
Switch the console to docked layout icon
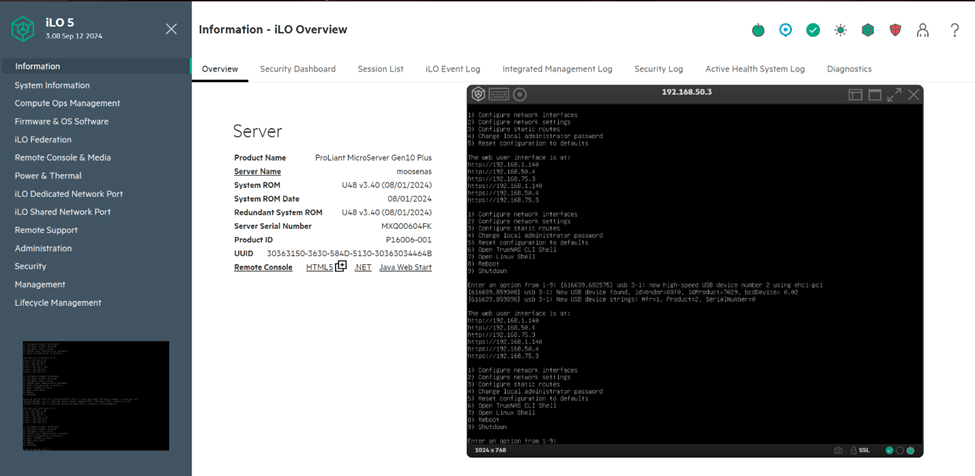856,94
